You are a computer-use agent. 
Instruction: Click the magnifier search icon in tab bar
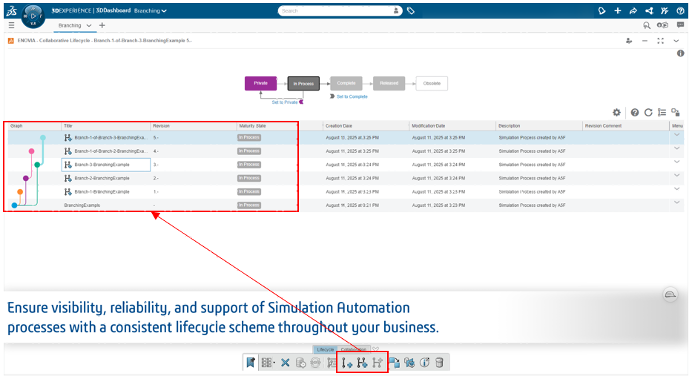pos(647,26)
